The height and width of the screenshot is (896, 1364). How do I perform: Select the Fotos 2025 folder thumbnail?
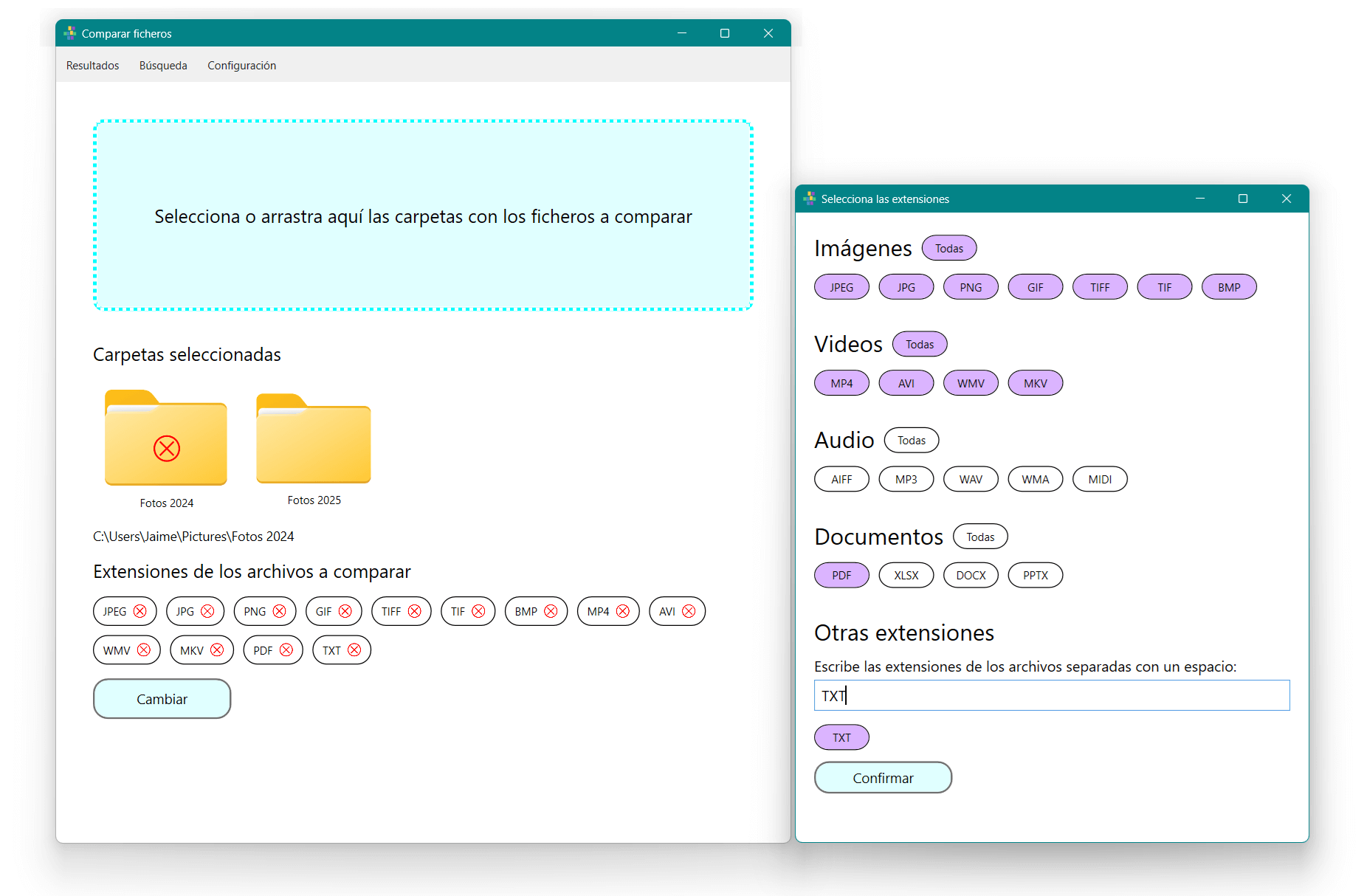coord(314,439)
